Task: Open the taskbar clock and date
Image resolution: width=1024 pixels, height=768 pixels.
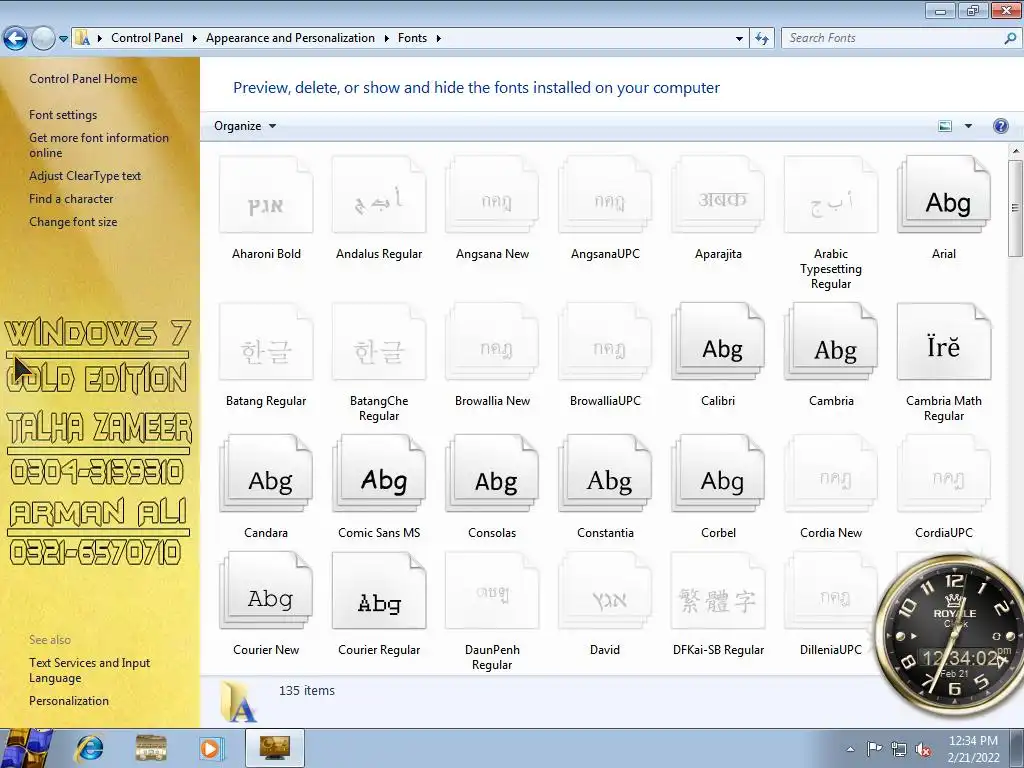Action: click(973, 749)
